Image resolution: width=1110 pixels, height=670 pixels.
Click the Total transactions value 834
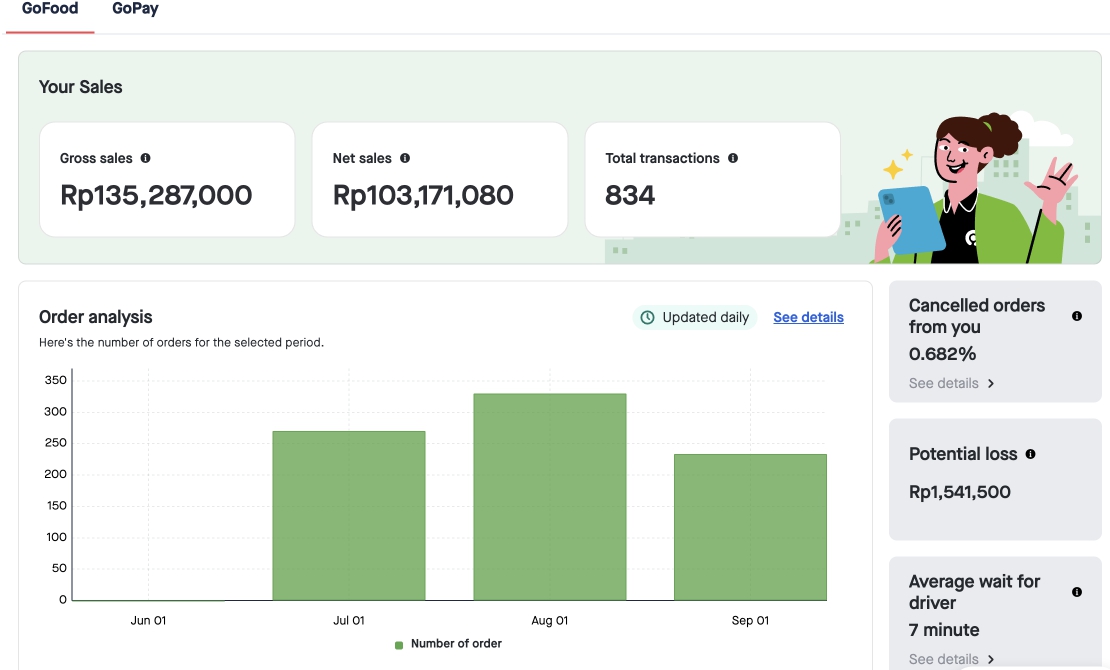point(630,195)
